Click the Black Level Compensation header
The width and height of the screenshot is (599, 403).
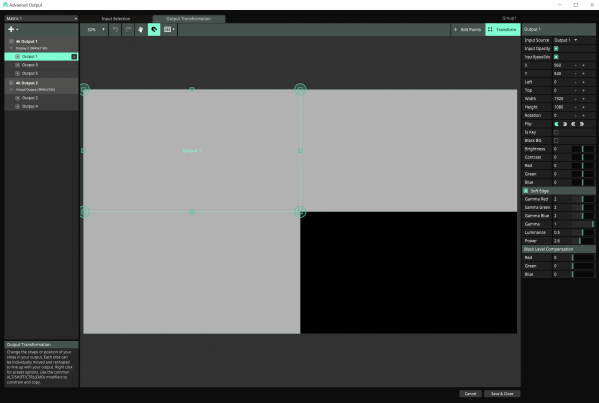(559, 249)
